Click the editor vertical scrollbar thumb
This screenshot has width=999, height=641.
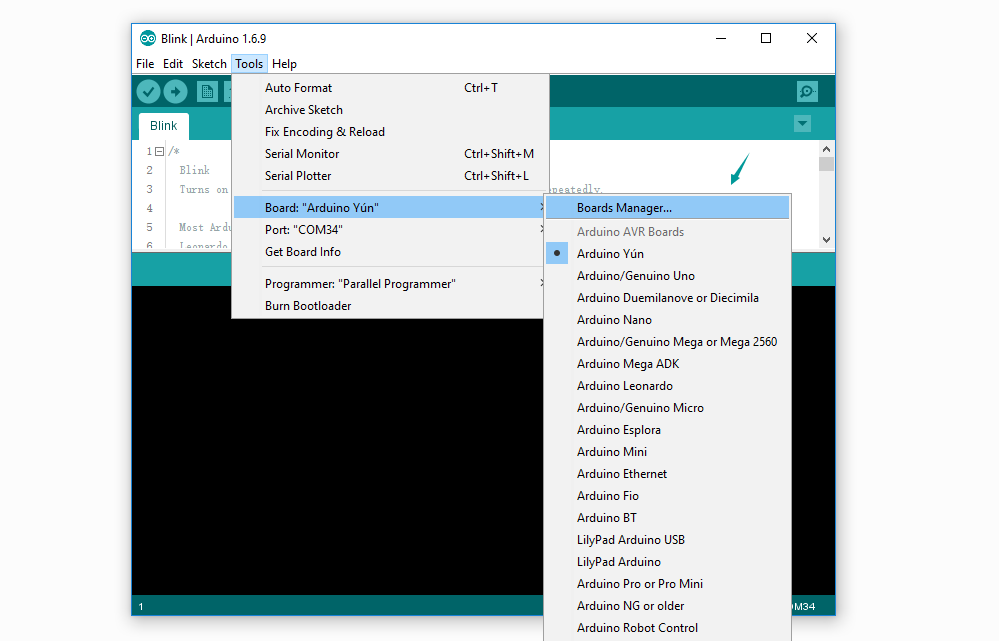(x=826, y=164)
